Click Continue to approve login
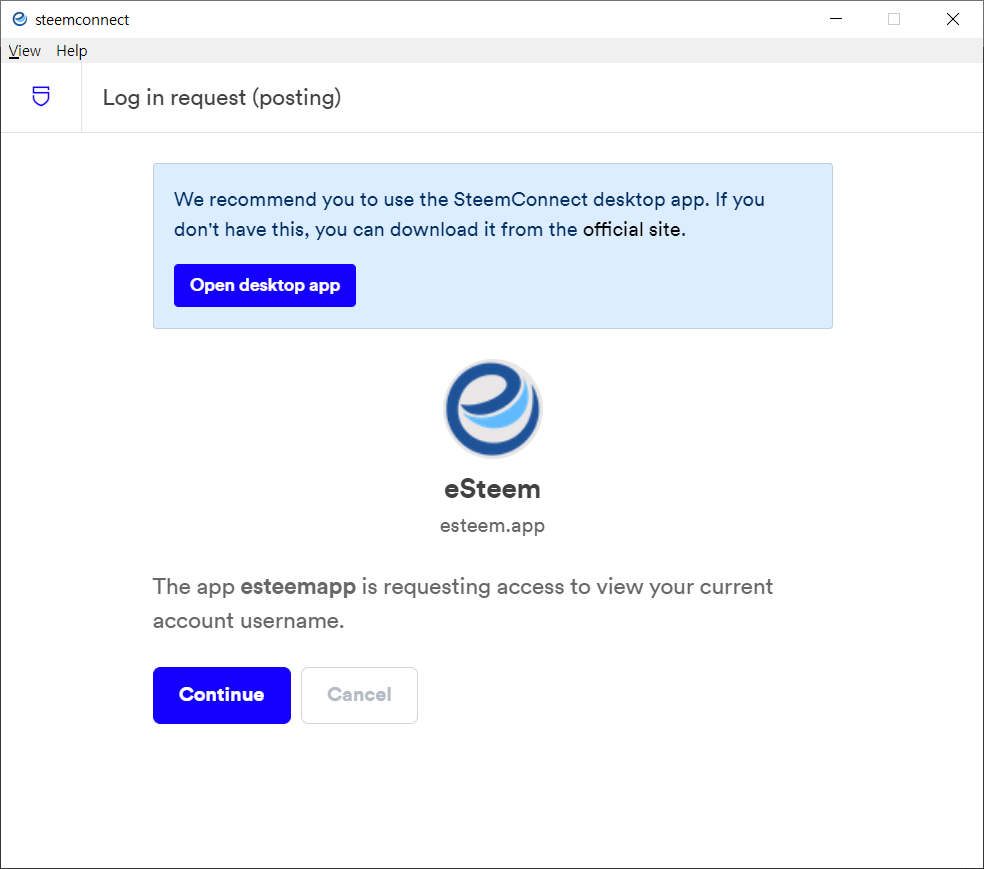Viewport: 984px width, 869px height. 222,695
